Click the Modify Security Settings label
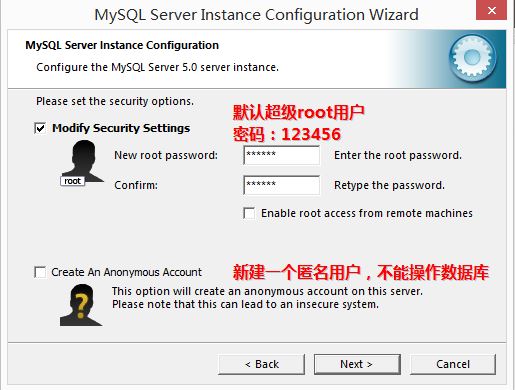This screenshot has width=515, height=390. 121,128
